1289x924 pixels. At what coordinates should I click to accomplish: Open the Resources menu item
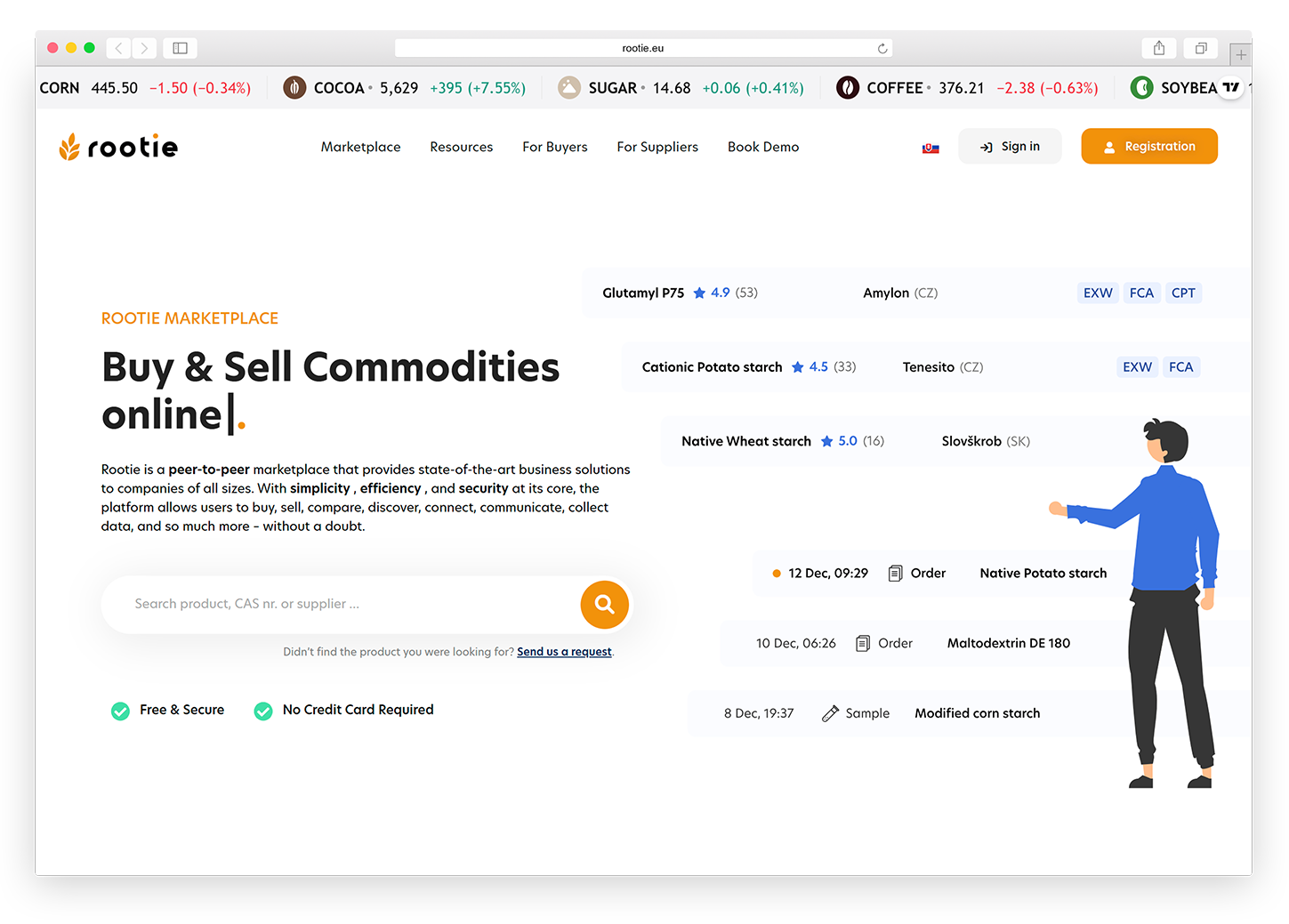[x=461, y=147]
